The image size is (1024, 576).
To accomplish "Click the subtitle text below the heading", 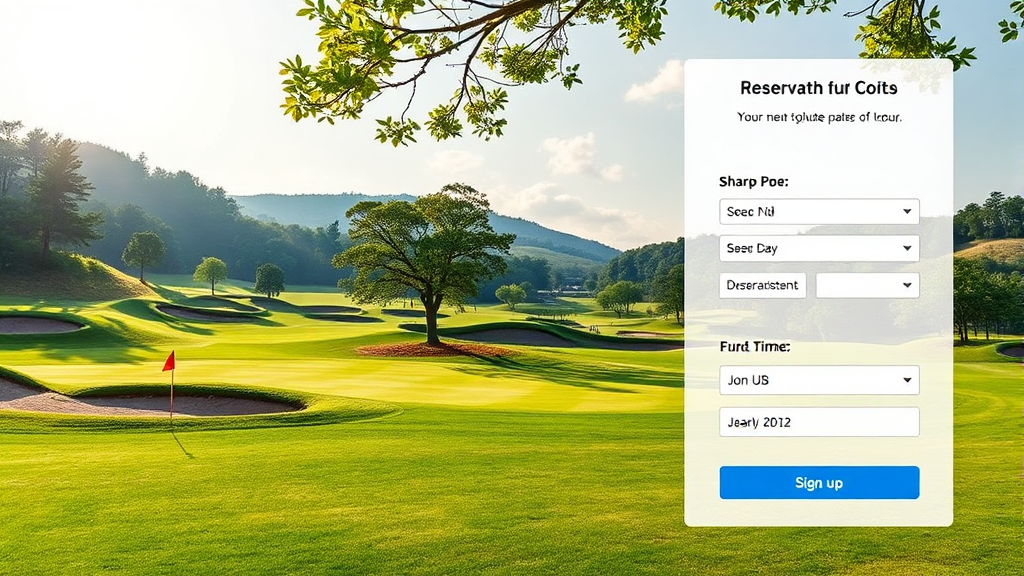I will click(x=819, y=118).
